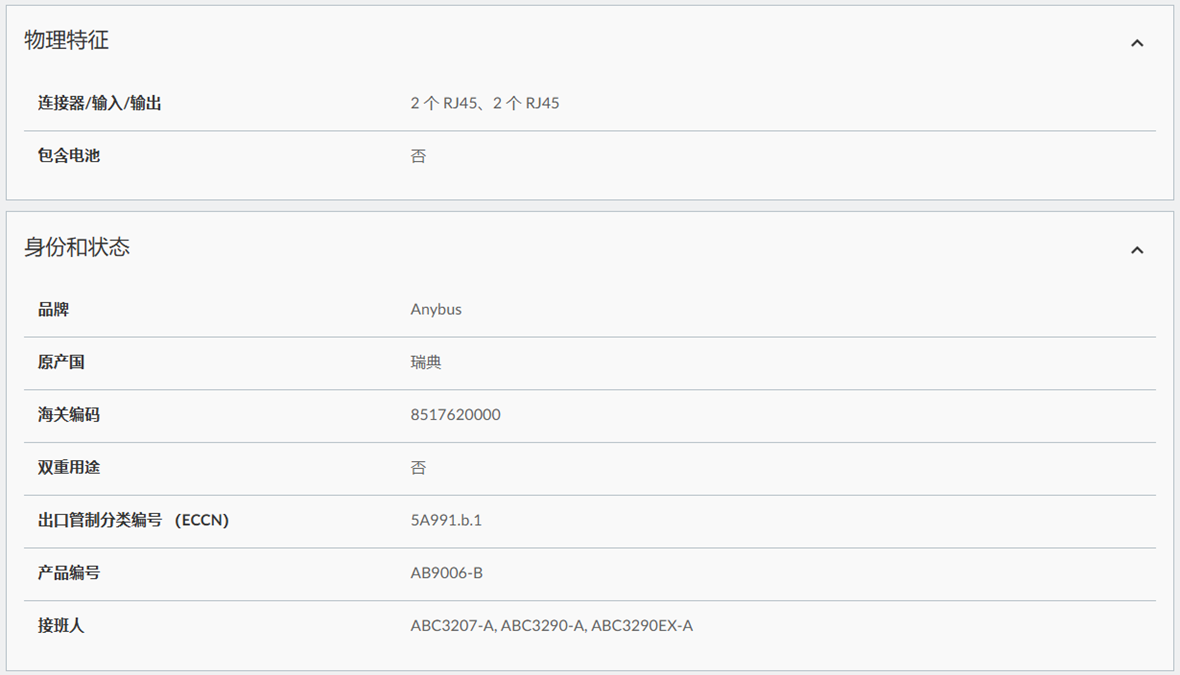Click ECCN value 5A991.b.1

pos(446,520)
